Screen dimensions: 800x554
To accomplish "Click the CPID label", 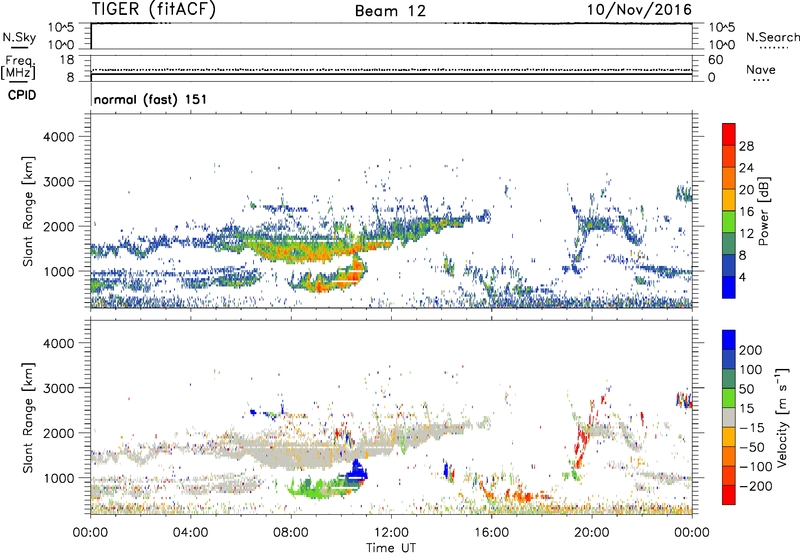I will pos(22,95).
